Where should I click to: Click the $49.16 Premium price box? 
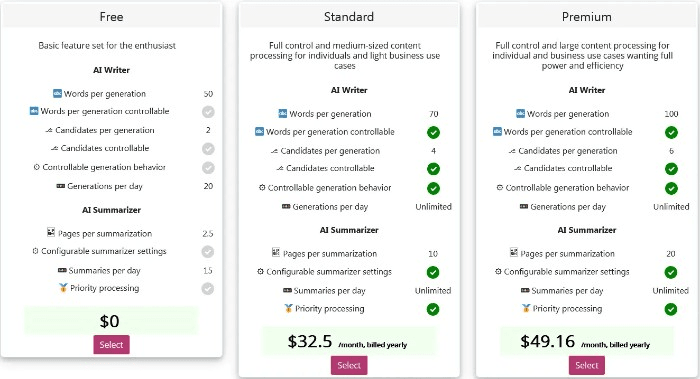pos(587,342)
